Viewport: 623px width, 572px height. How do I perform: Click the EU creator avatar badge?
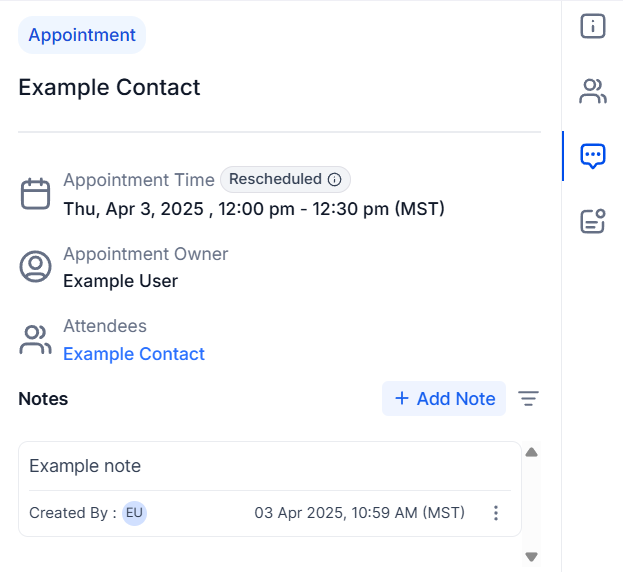click(134, 513)
